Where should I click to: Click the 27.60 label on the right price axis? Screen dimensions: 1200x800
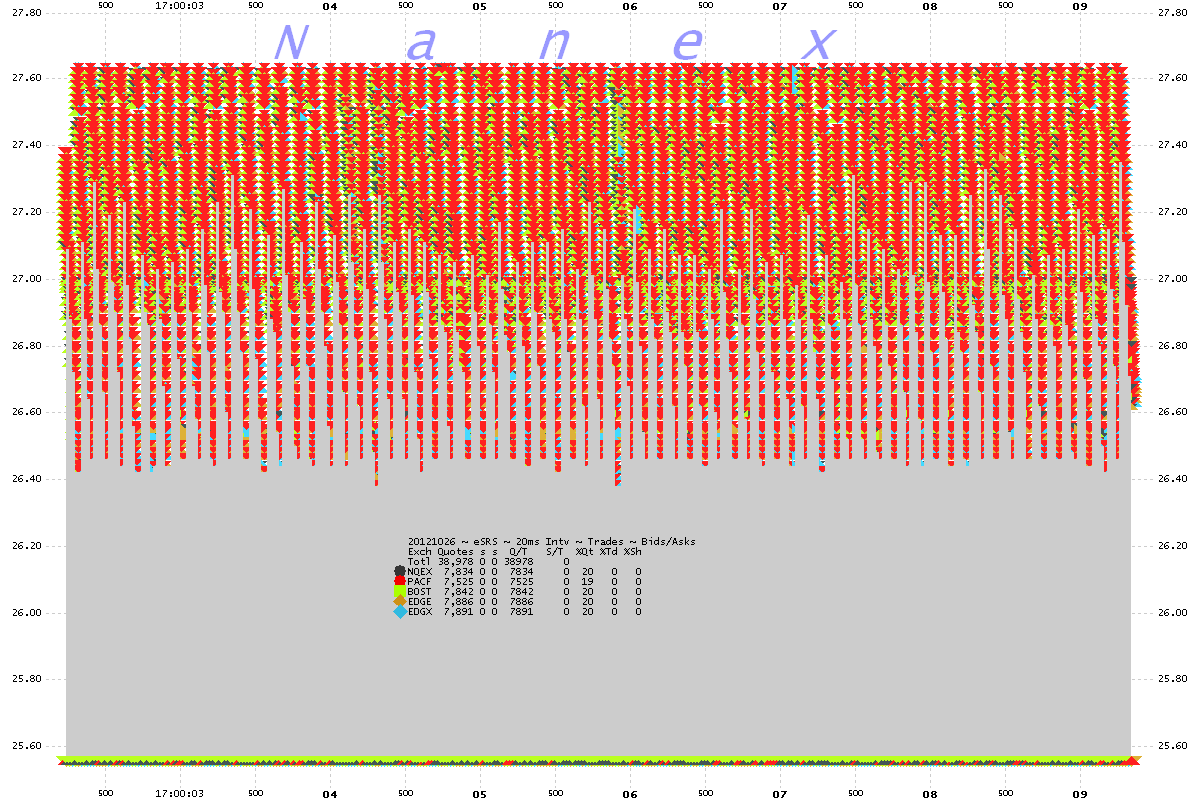(1172, 79)
